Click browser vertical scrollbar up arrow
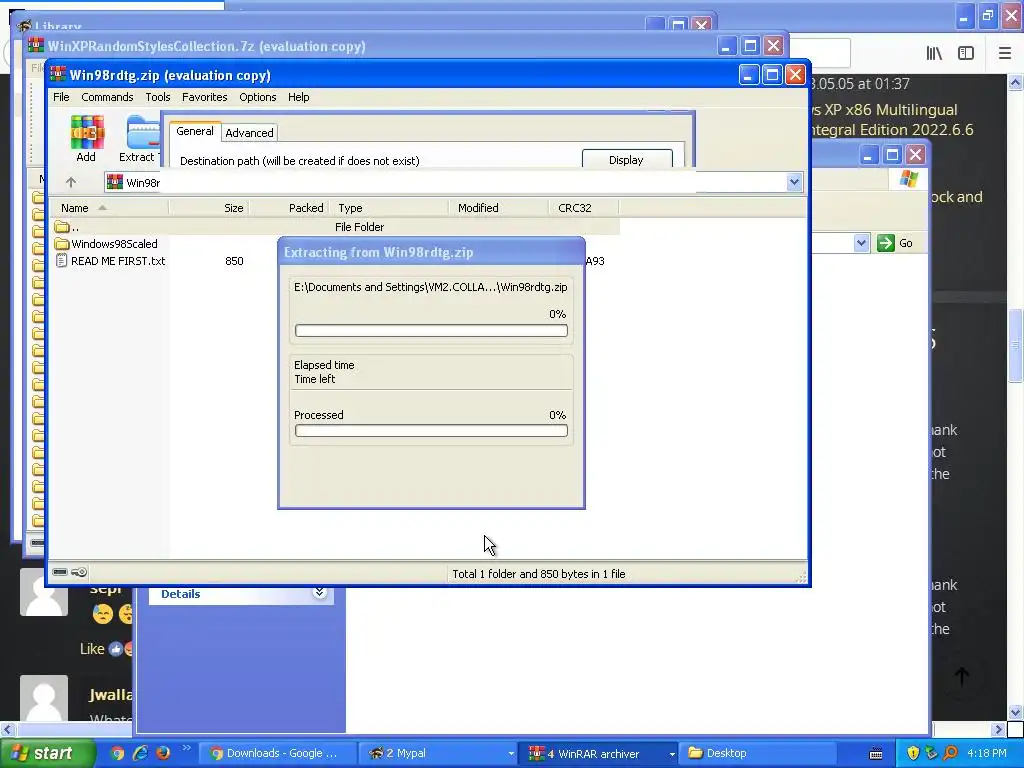The width and height of the screenshot is (1024, 768). click(1016, 83)
